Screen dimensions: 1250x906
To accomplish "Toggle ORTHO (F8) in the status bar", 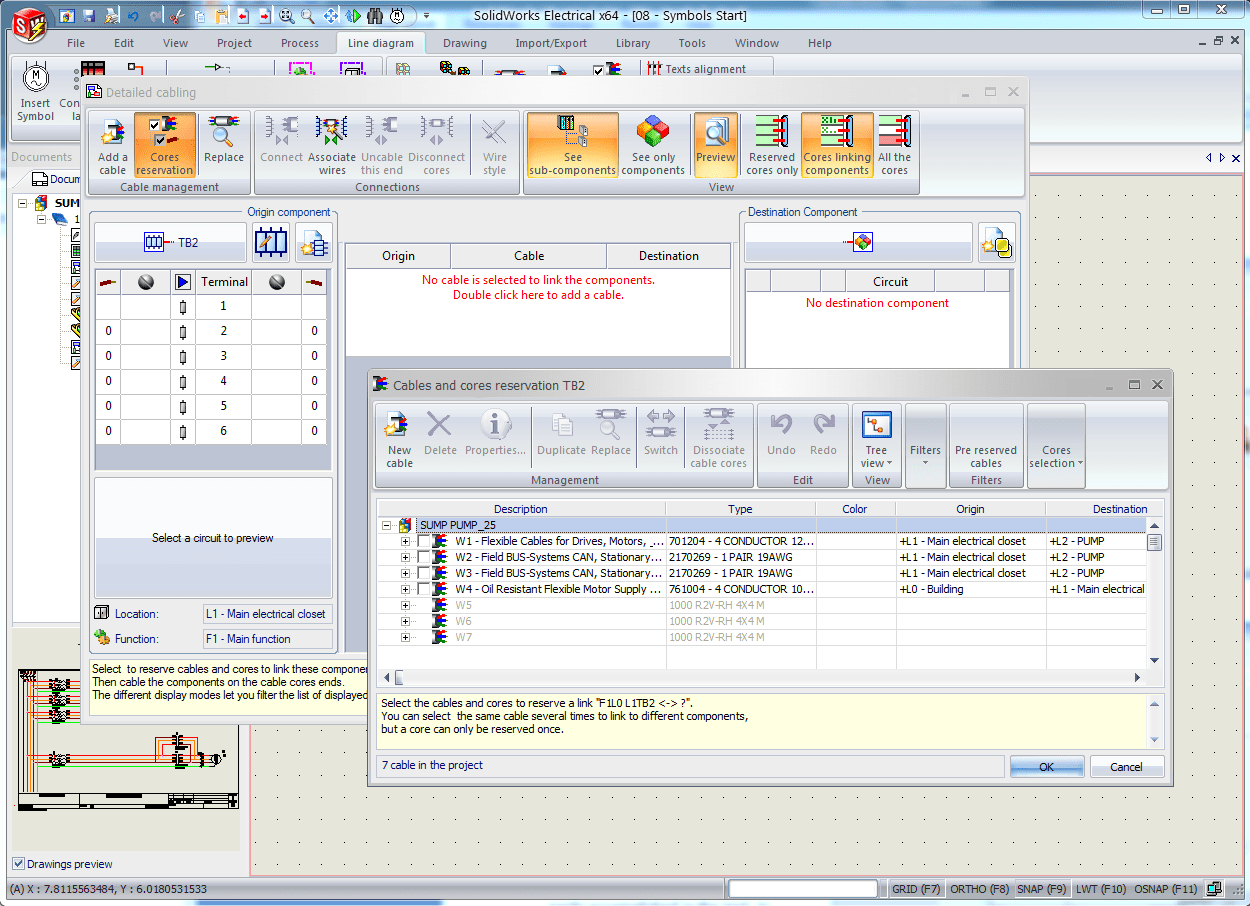I will [x=979, y=889].
